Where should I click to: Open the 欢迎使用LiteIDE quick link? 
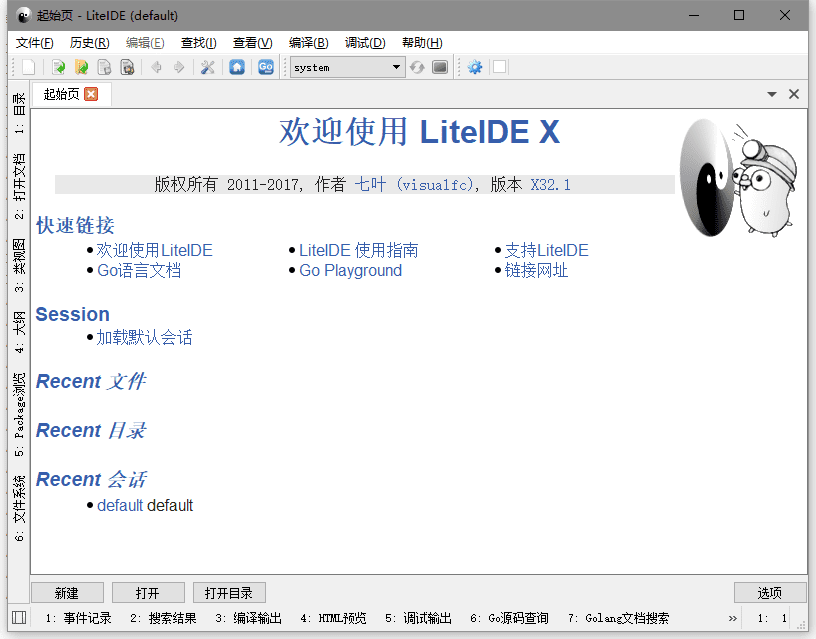(x=155, y=250)
